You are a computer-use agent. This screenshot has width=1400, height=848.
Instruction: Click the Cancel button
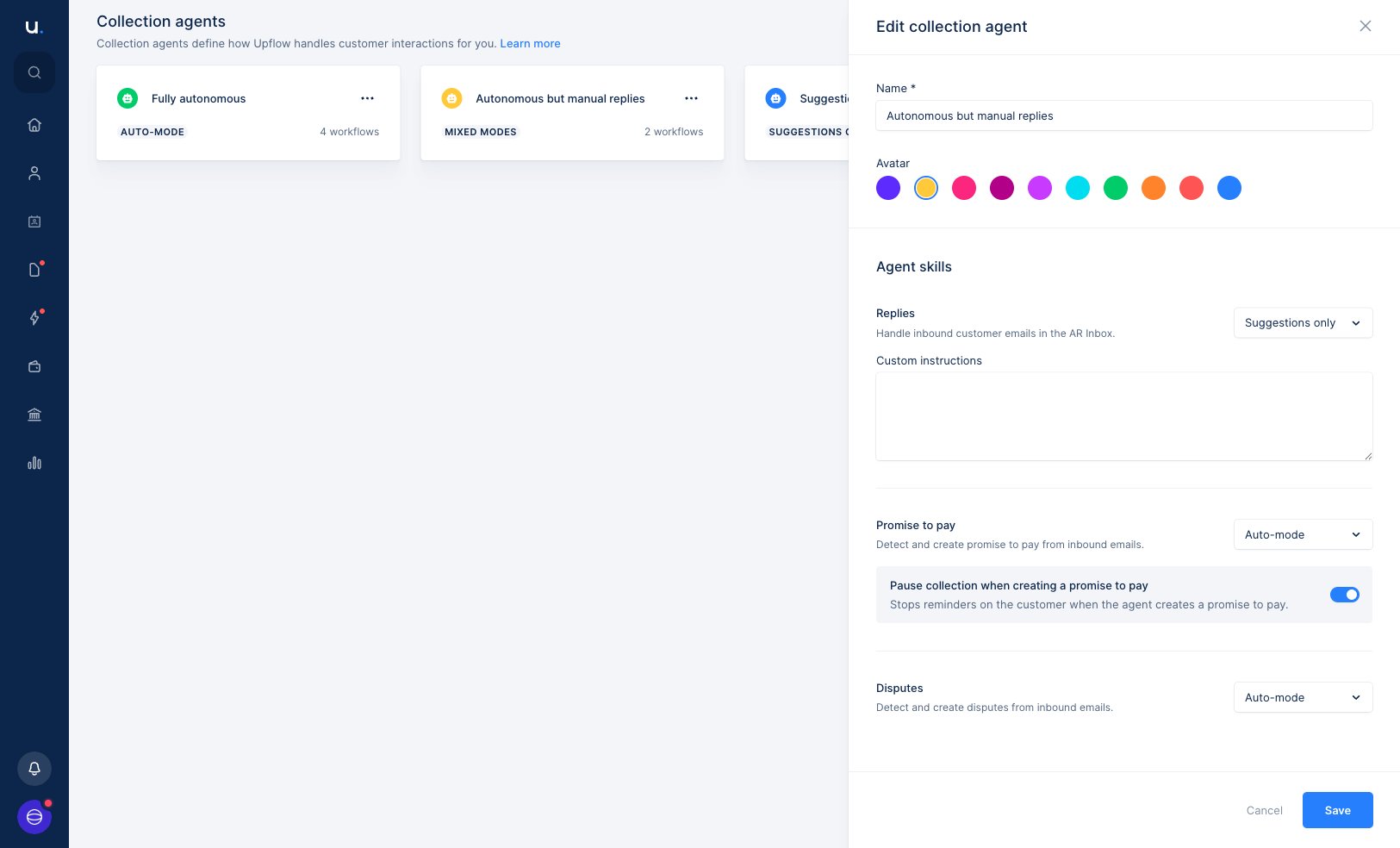click(1265, 810)
